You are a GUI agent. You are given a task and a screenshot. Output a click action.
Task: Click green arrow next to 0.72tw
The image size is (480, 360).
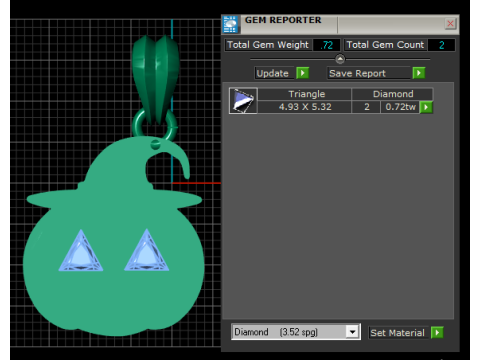coord(426,107)
